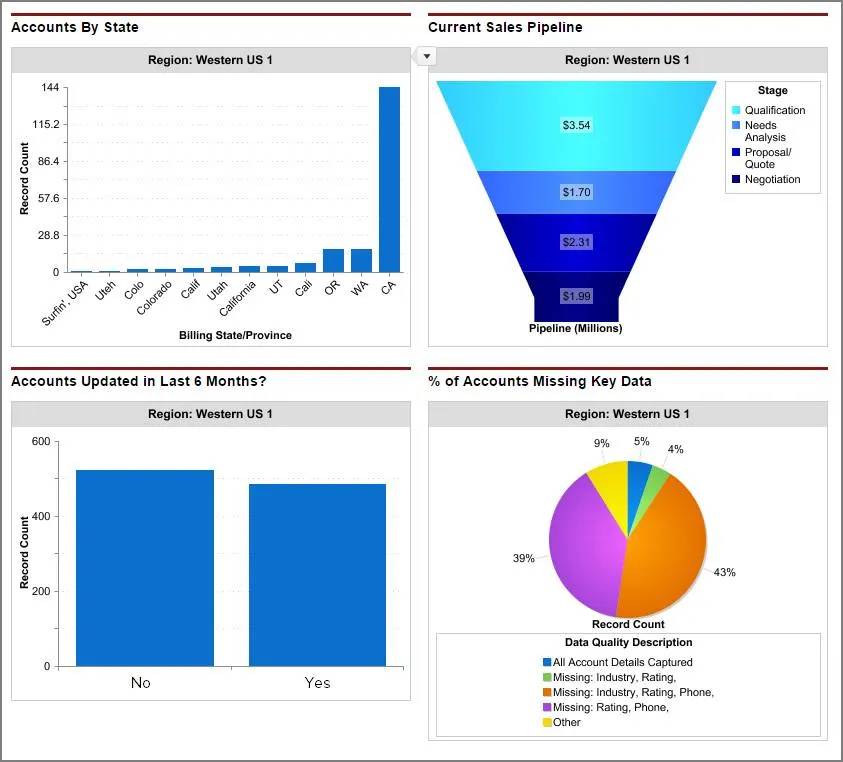Open the Accounts By State report title

point(75,27)
